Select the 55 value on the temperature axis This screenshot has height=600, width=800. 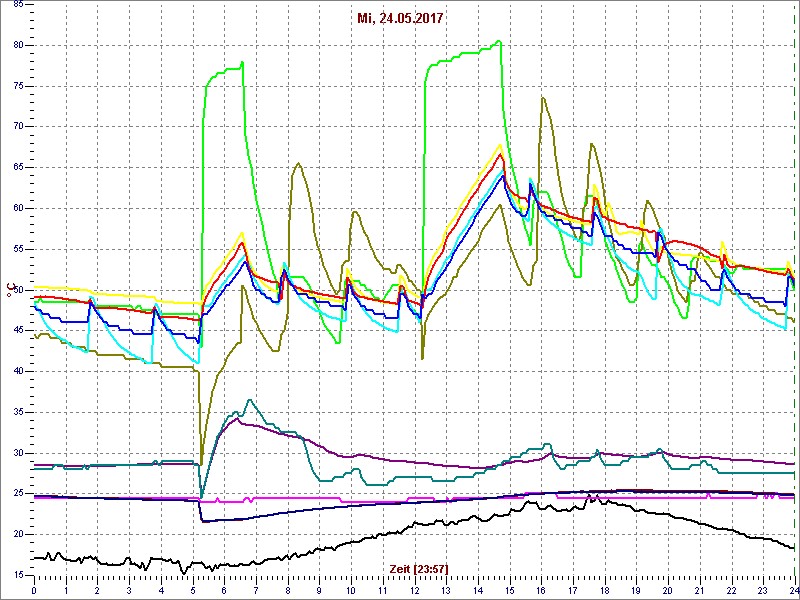16,249
